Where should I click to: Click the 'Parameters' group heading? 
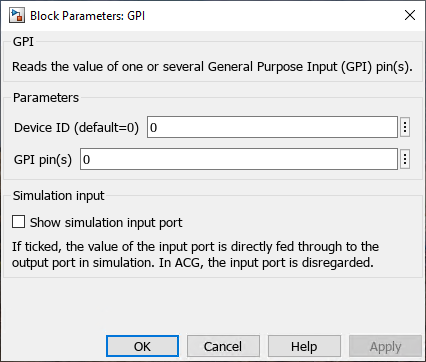46,98
